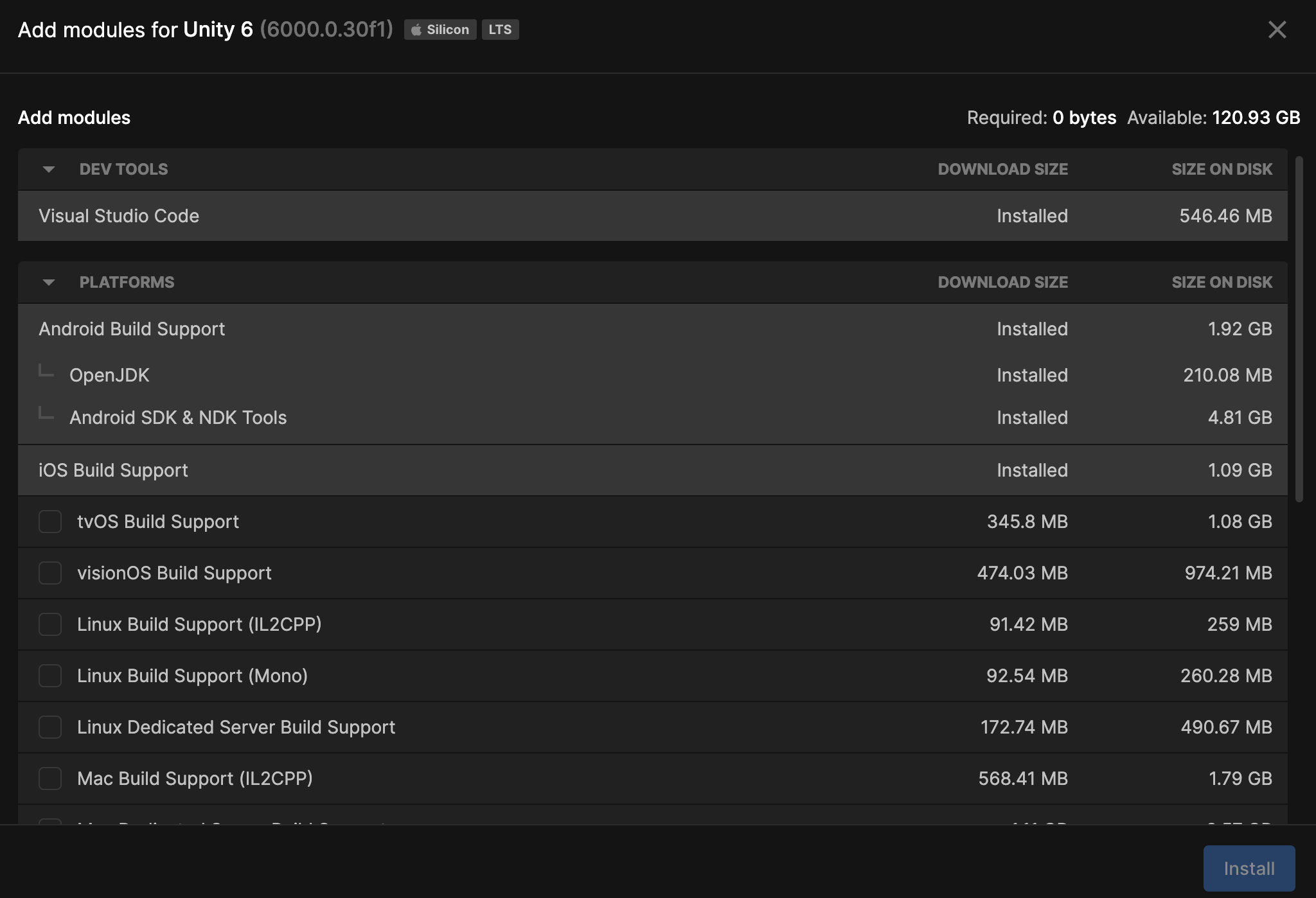Check Linux Dedicated Server Build Support
The image size is (1316, 898).
[x=50, y=727]
